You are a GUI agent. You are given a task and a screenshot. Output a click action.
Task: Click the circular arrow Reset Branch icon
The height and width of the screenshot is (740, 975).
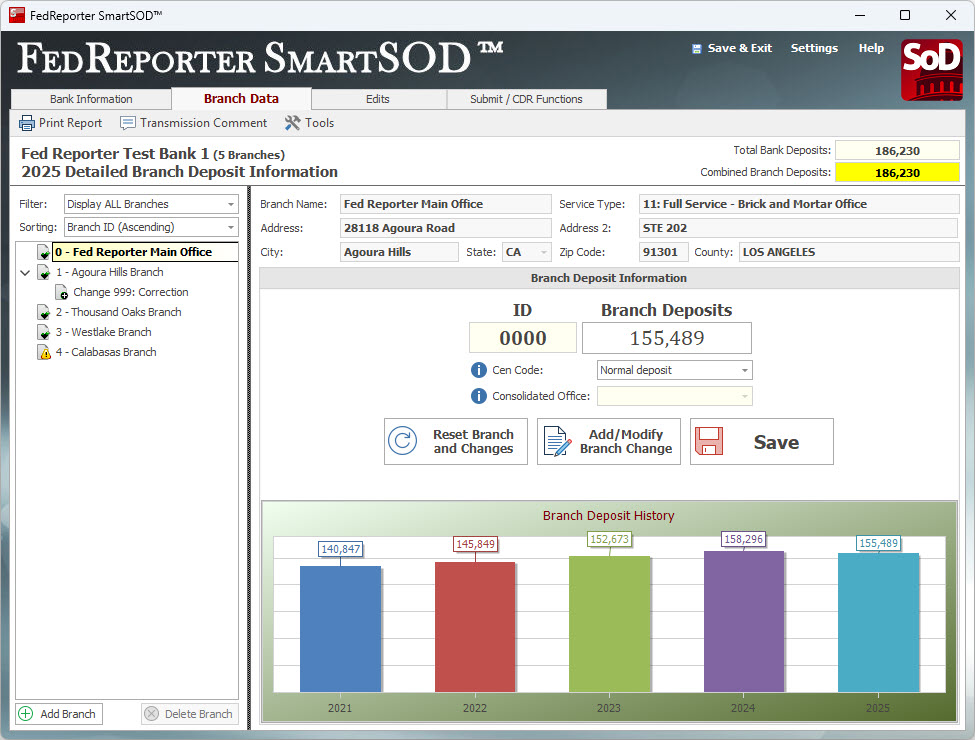tap(403, 441)
